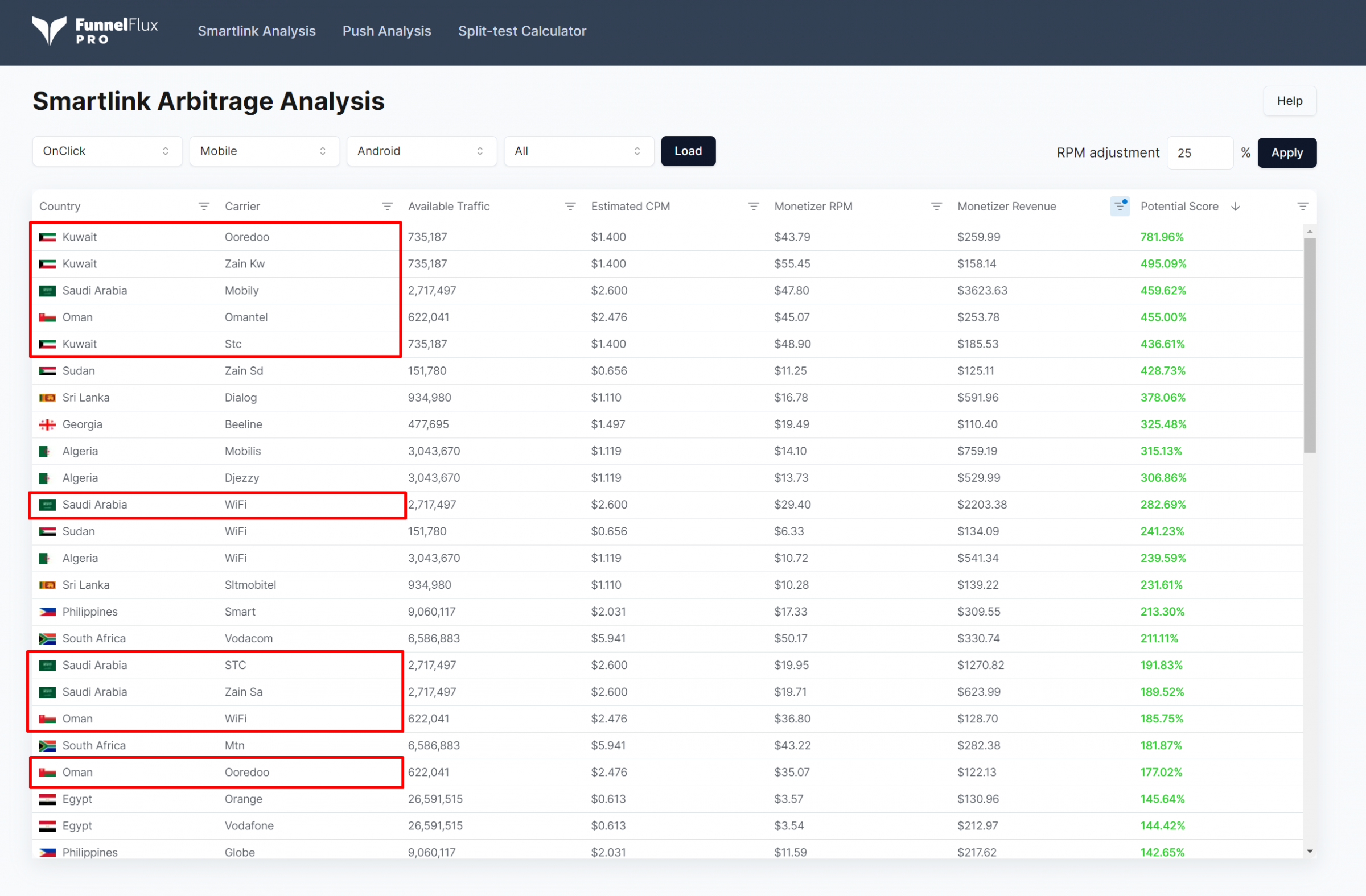This screenshot has height=896, width=1366.
Task: Switch to Push Analysis page
Action: (387, 31)
